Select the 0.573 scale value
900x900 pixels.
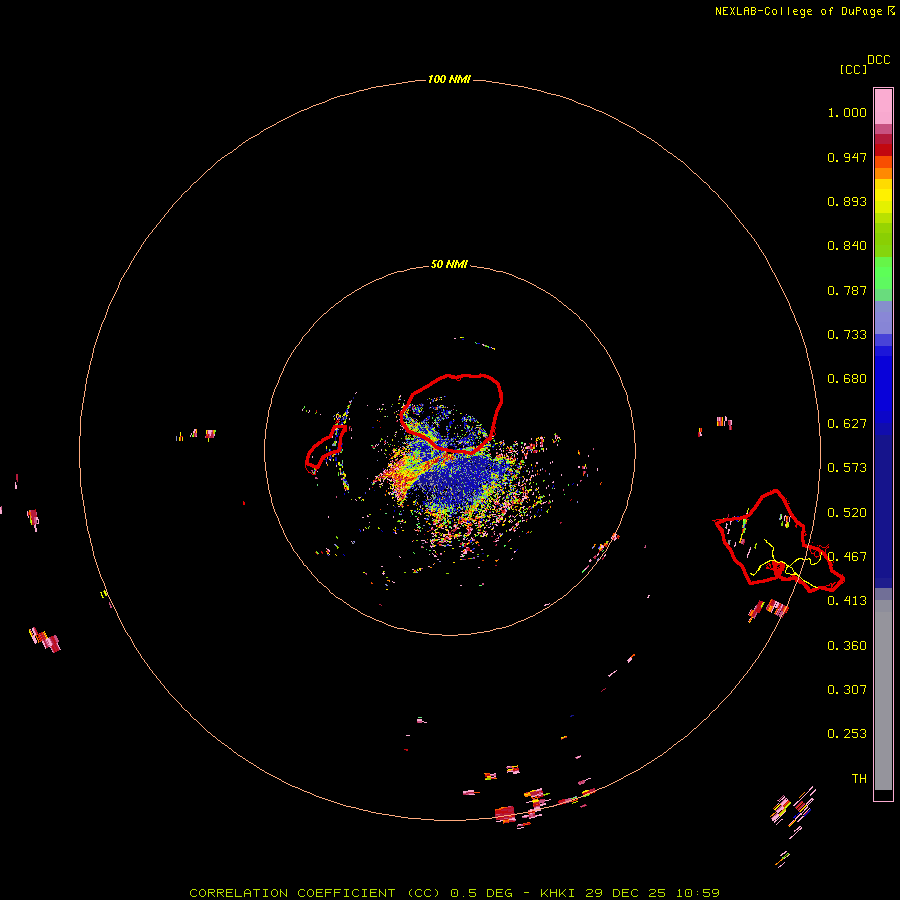point(847,468)
